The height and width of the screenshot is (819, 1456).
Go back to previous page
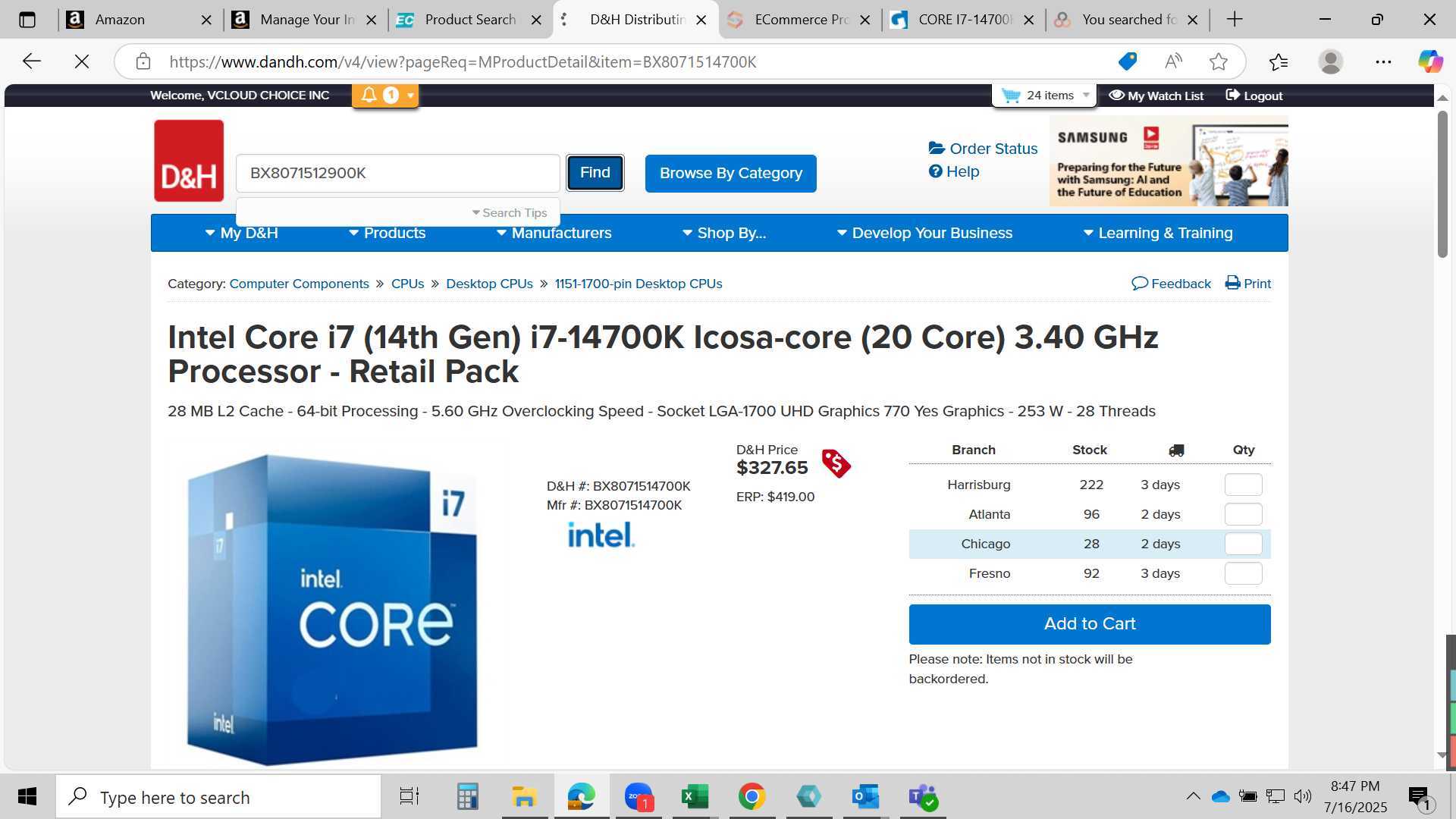32,61
